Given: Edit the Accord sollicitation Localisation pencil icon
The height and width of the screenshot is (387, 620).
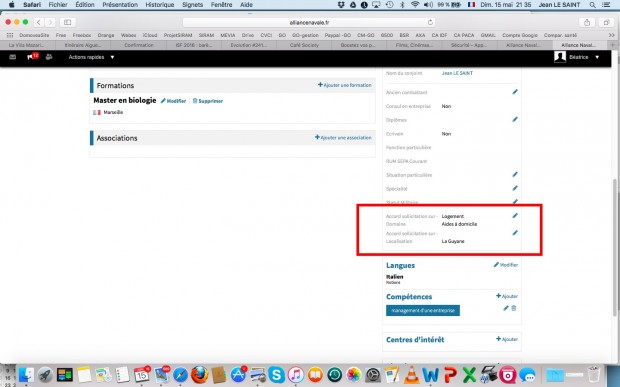Looking at the screenshot, I should [515, 233].
